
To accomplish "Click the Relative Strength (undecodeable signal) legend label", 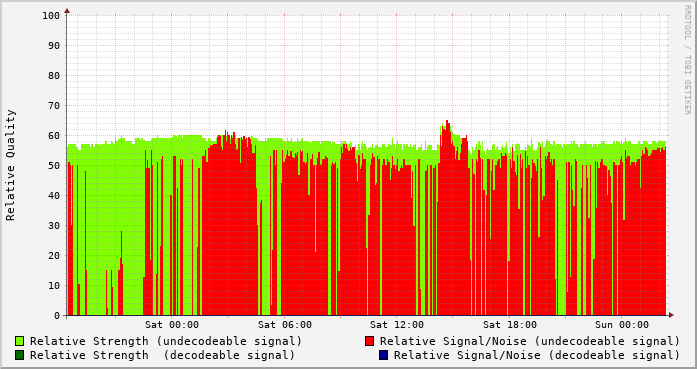I will coord(166,341).
